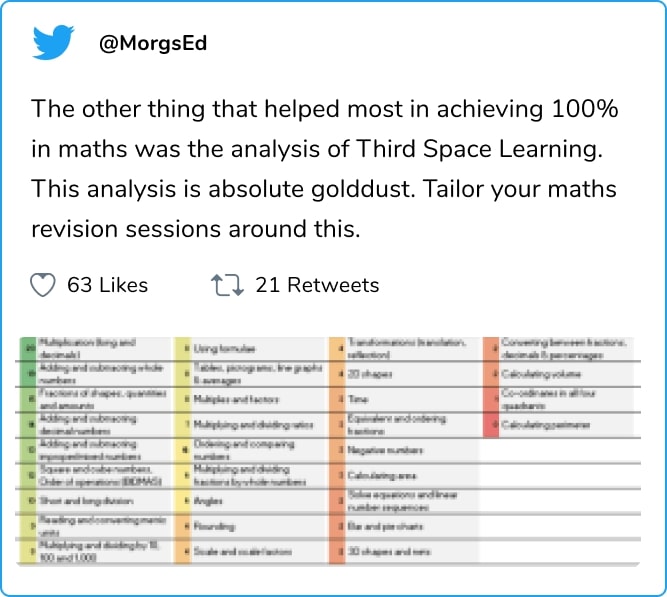Click the retweet arrows icon
Viewport: 667px width, 597px height.
(227, 286)
